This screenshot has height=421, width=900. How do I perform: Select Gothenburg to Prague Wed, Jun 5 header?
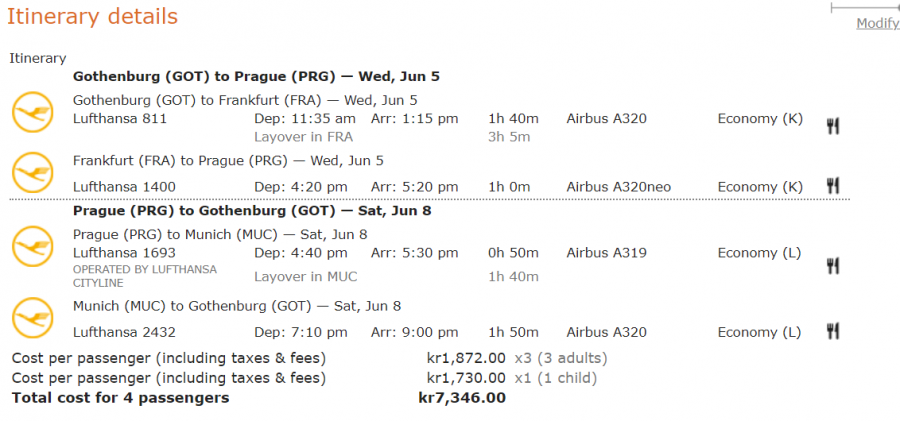[256, 76]
